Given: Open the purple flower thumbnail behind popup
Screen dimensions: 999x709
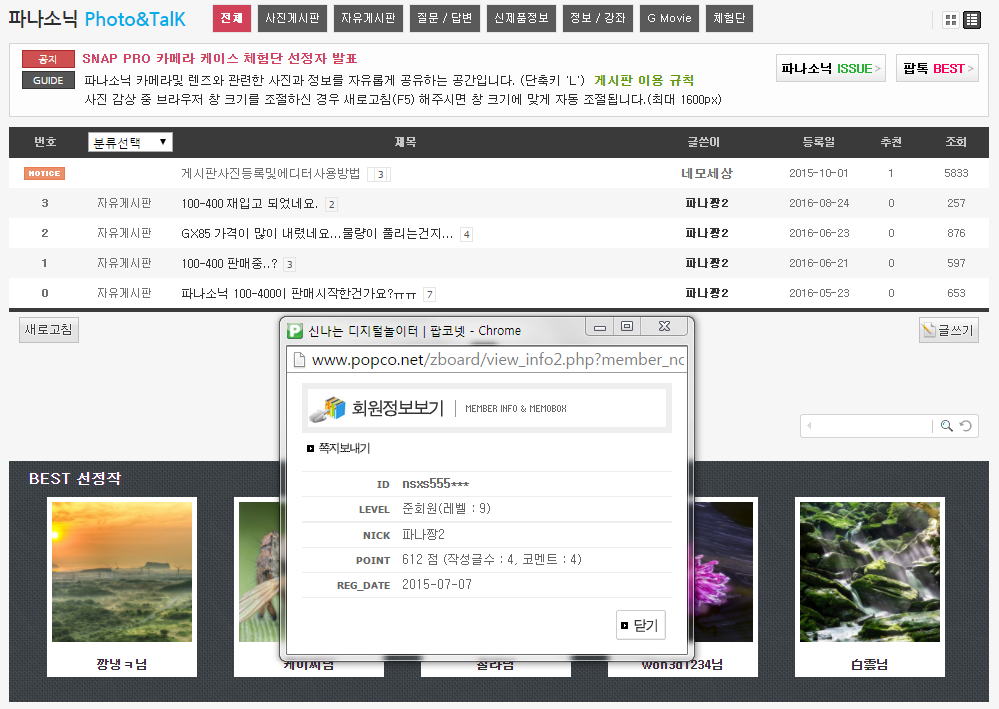Looking at the screenshot, I should coord(724,571).
